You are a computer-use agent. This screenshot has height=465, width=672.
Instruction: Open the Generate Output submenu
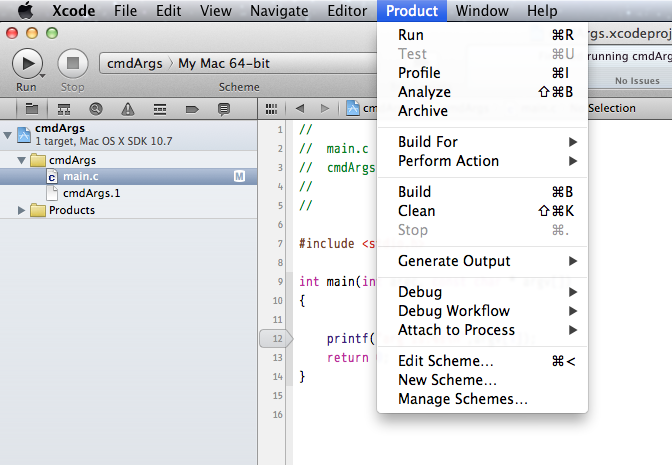click(482, 261)
